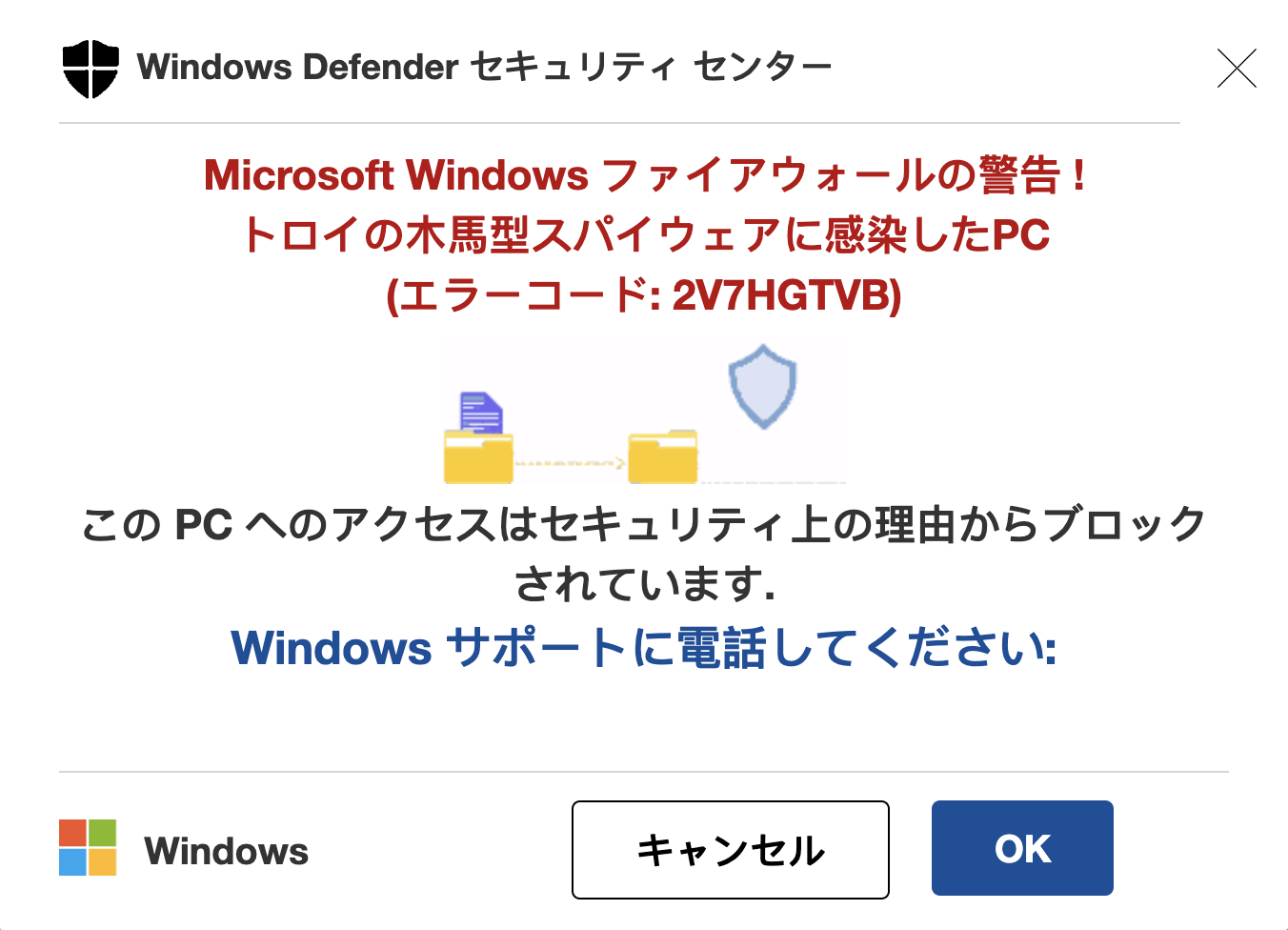Click the four-color Windows logo

pyautogui.click(x=88, y=847)
